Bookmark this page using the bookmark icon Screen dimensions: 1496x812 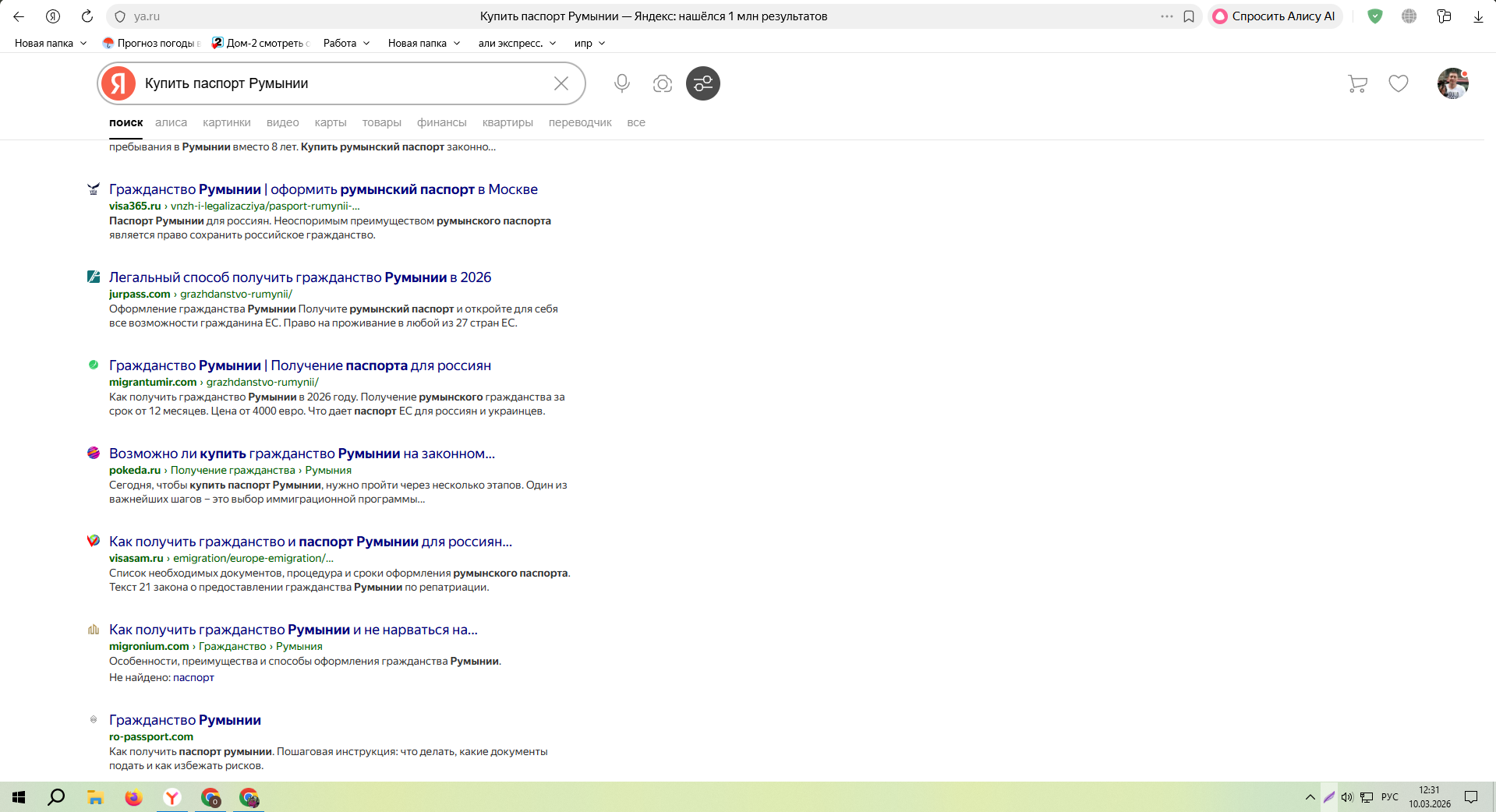(1189, 16)
